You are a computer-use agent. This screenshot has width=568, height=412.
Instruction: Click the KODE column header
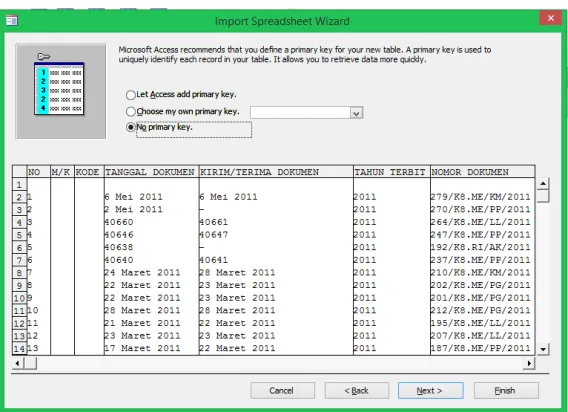click(89, 172)
